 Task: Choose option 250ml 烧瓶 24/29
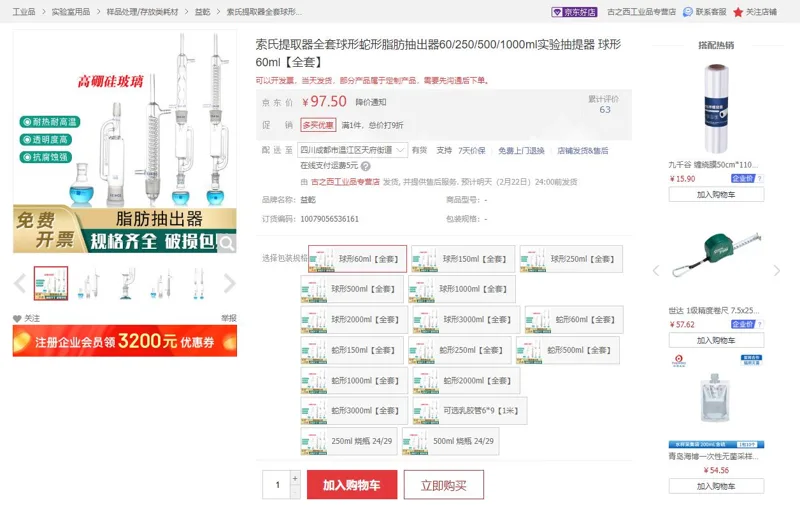[349, 441]
